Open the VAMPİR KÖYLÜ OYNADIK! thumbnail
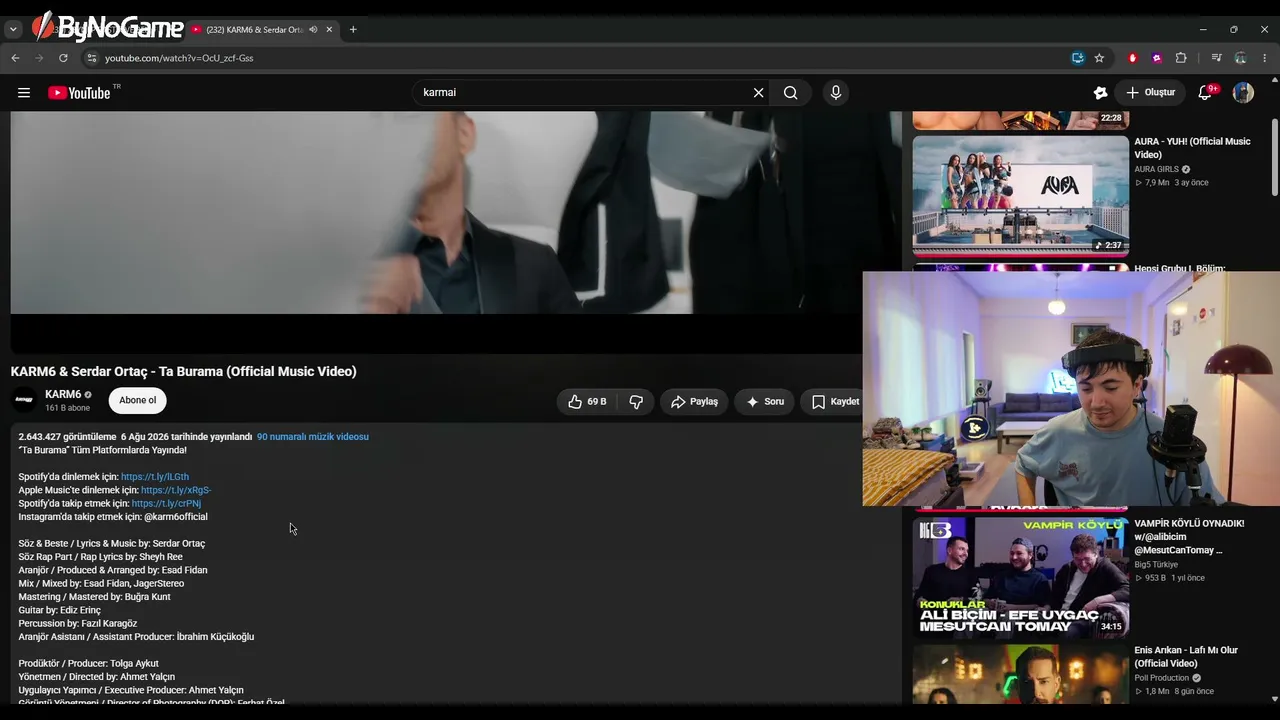This screenshot has height=720, width=1280. [x=1021, y=576]
